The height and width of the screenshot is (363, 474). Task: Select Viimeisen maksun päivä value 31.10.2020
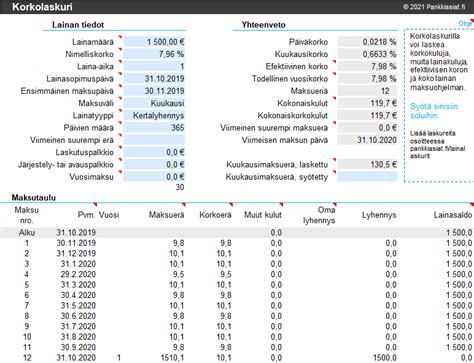[x=367, y=140]
